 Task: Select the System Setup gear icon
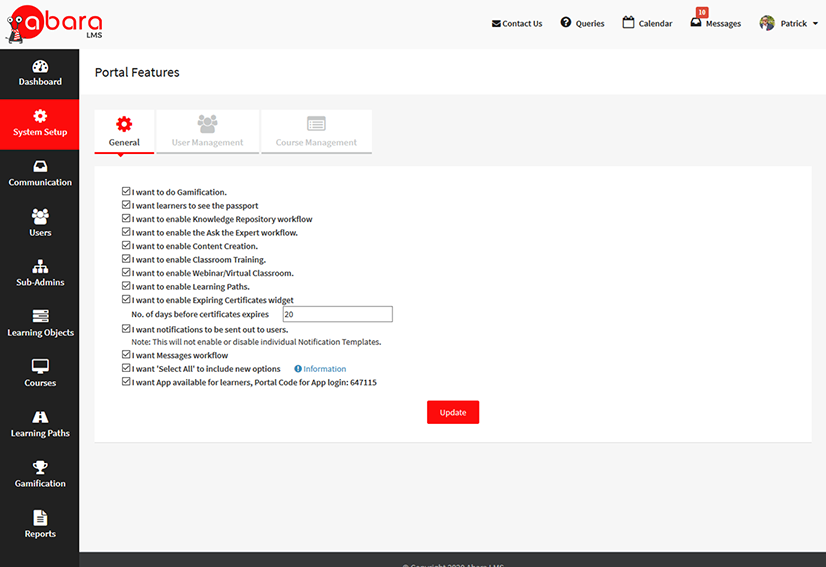pos(40,116)
